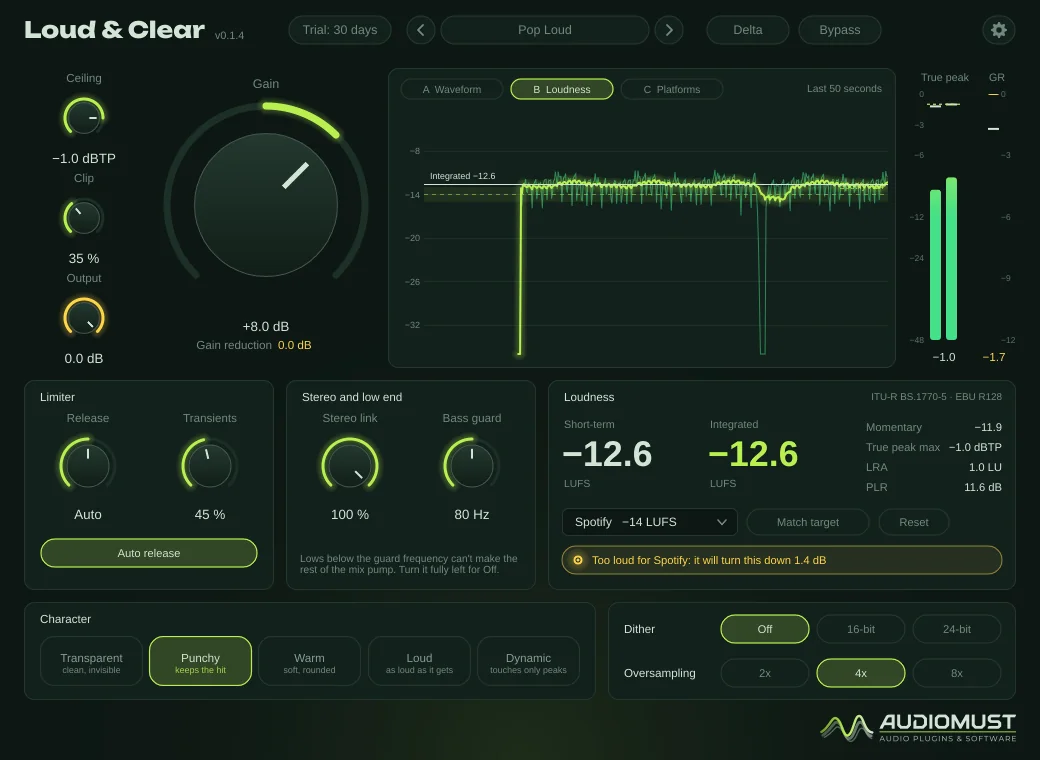This screenshot has height=760, width=1040.
Task: Toggle the Bypass button
Action: pyautogui.click(x=840, y=30)
